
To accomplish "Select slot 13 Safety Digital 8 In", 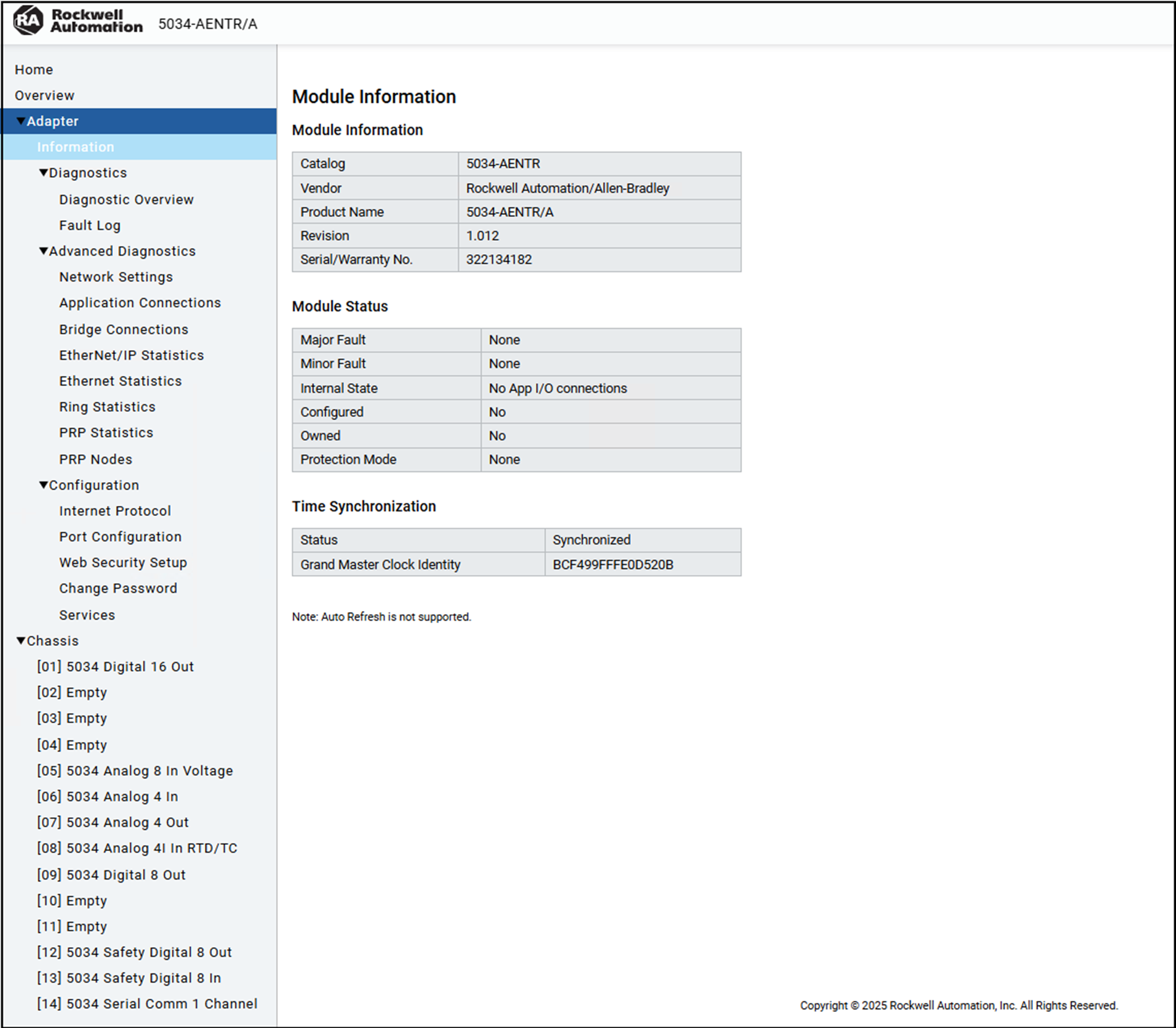I will pos(129,978).
